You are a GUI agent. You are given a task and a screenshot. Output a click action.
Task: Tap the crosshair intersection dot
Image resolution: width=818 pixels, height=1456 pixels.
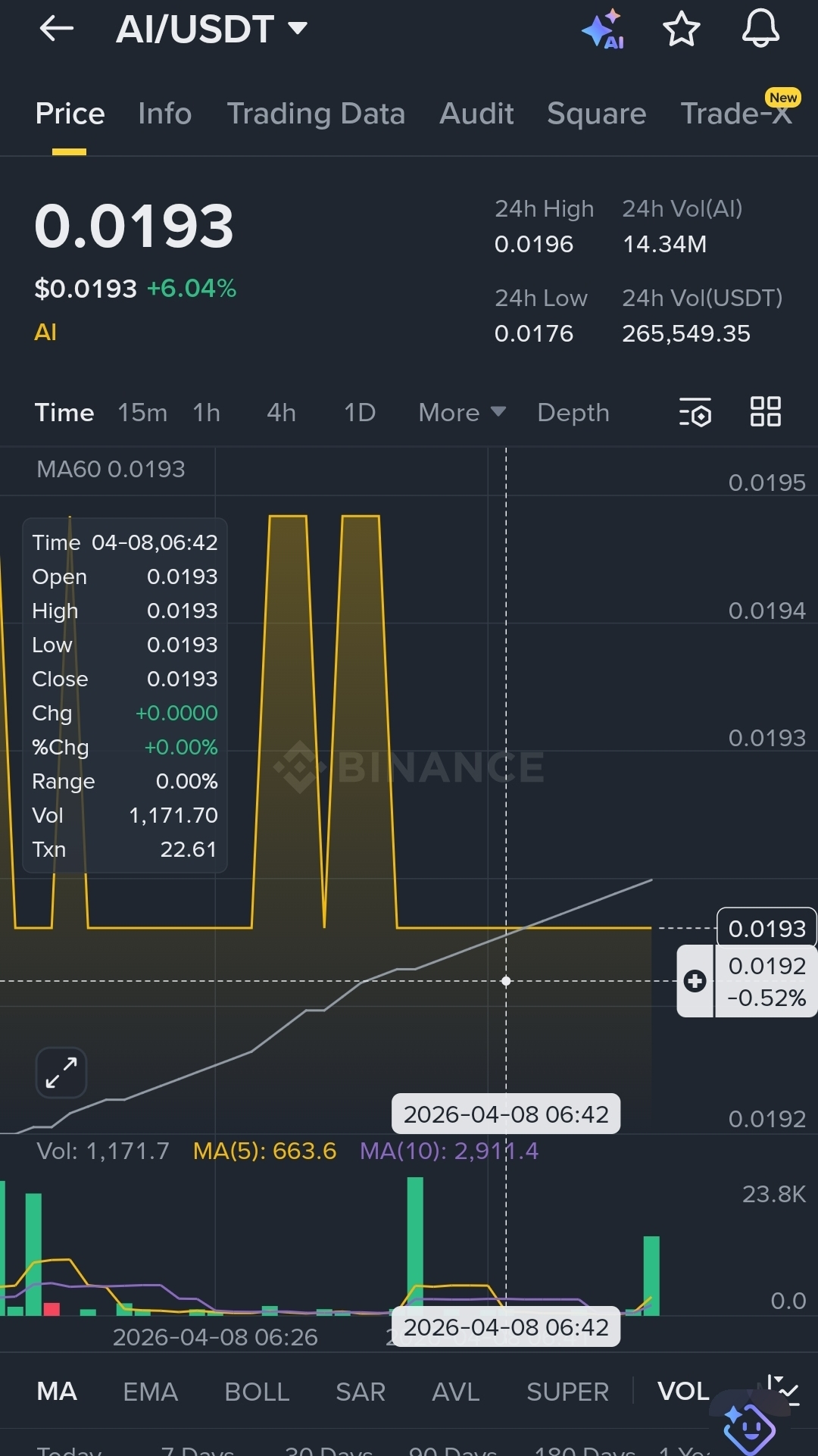pos(506,981)
